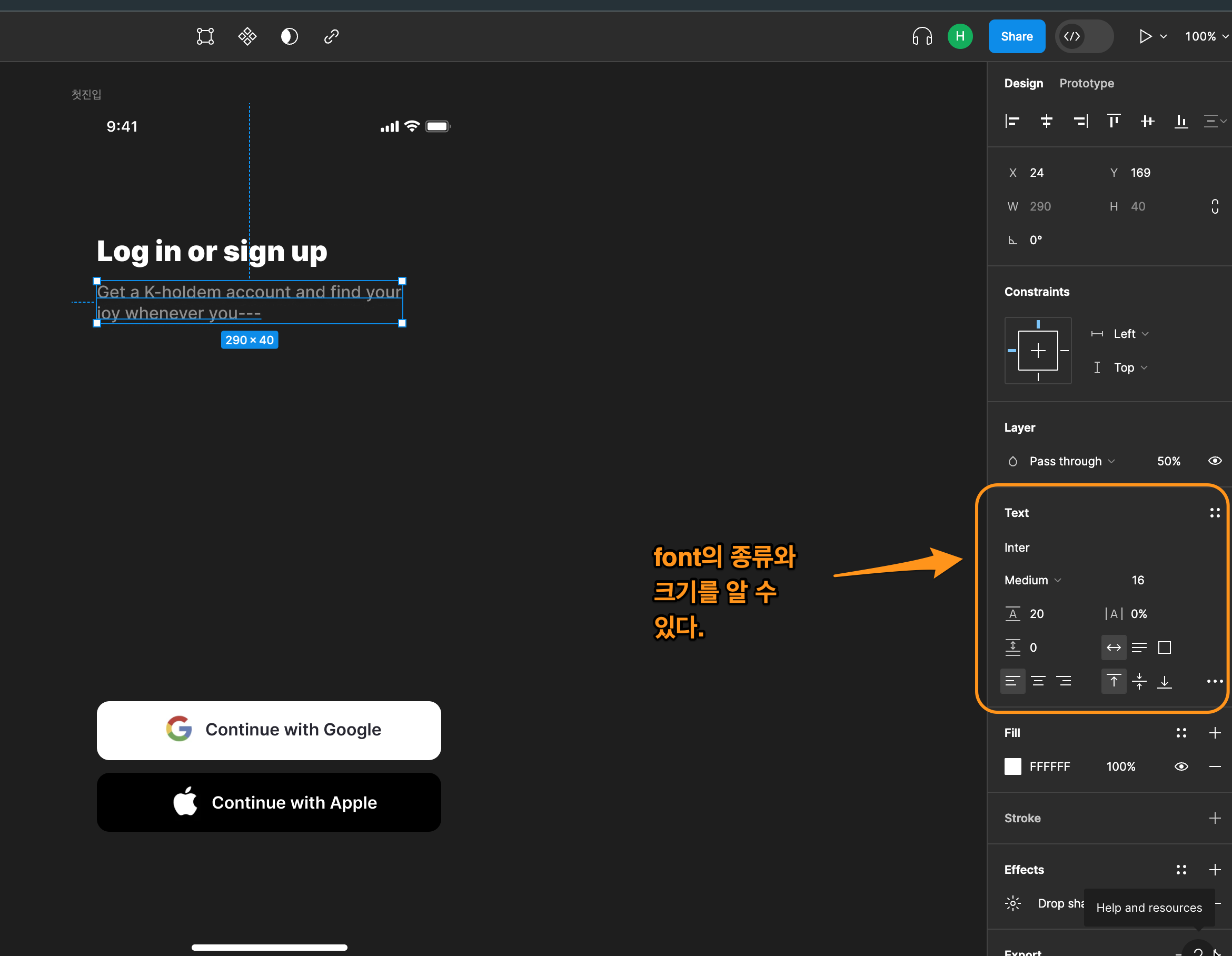Toggle the Dev Mode switch

tap(1084, 37)
